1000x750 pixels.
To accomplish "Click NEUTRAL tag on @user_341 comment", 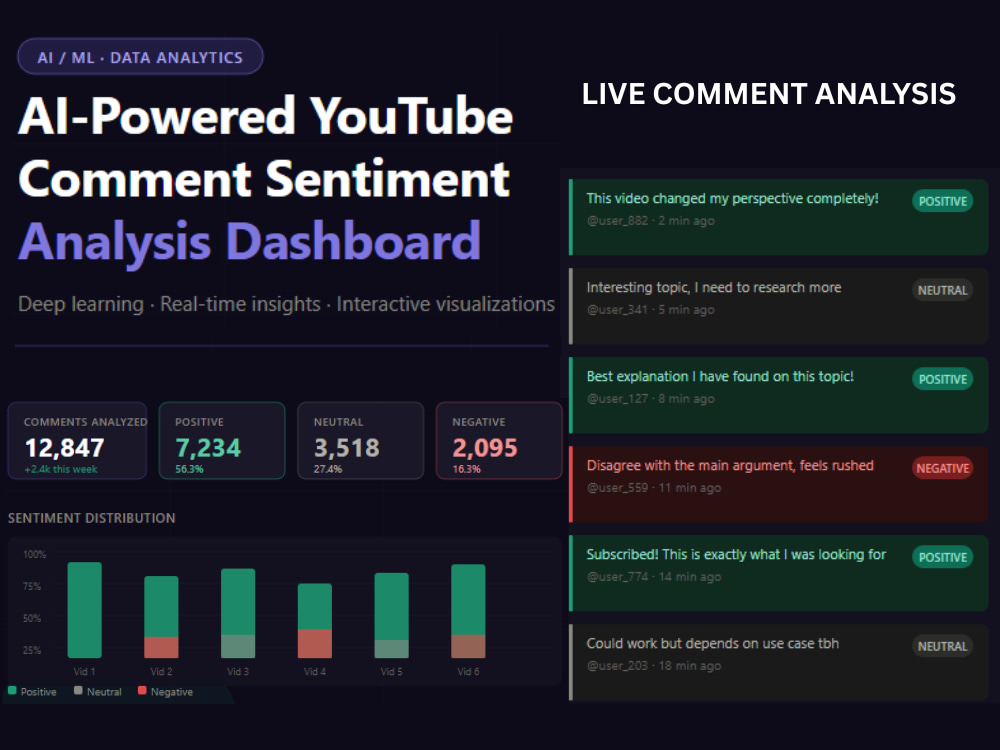I will pyautogui.click(x=943, y=290).
